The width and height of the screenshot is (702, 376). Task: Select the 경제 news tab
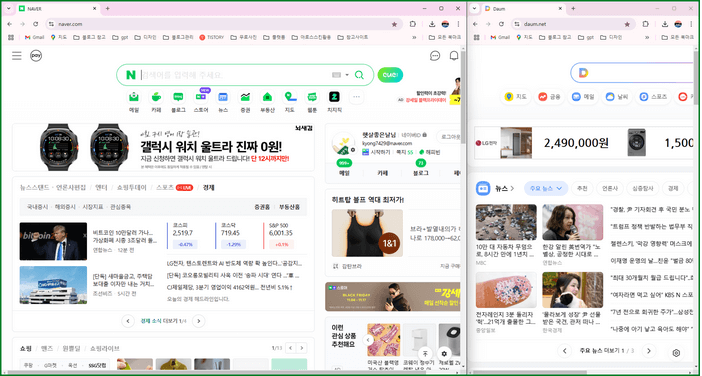tap(208, 188)
